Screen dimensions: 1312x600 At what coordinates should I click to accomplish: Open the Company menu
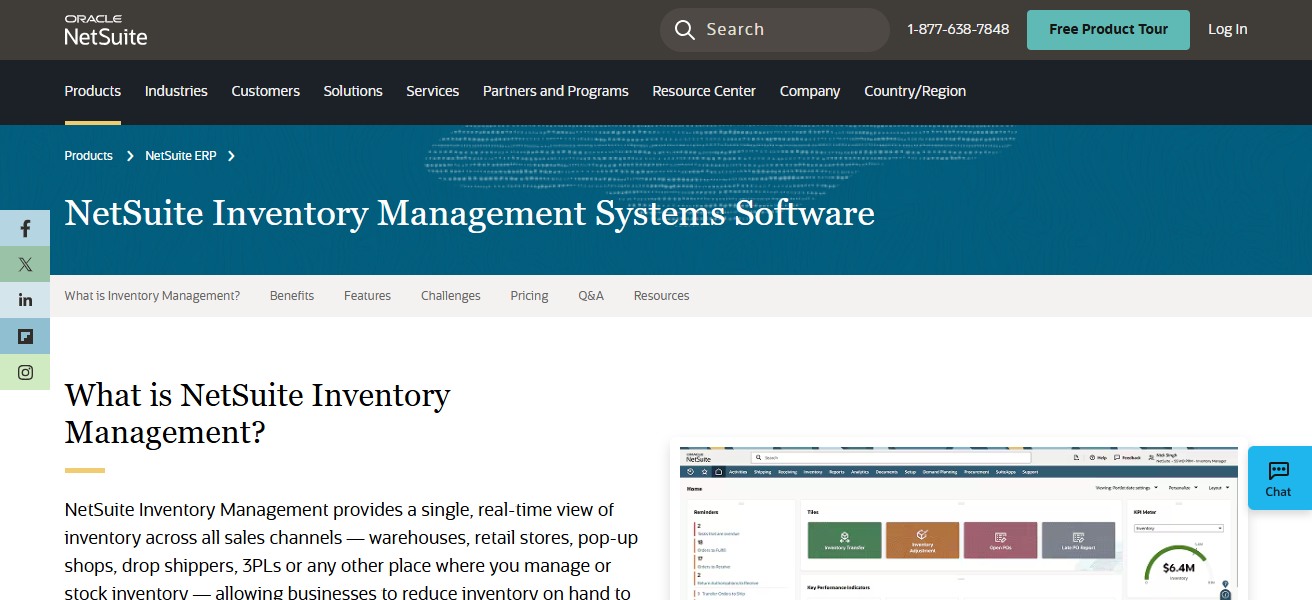tap(810, 91)
